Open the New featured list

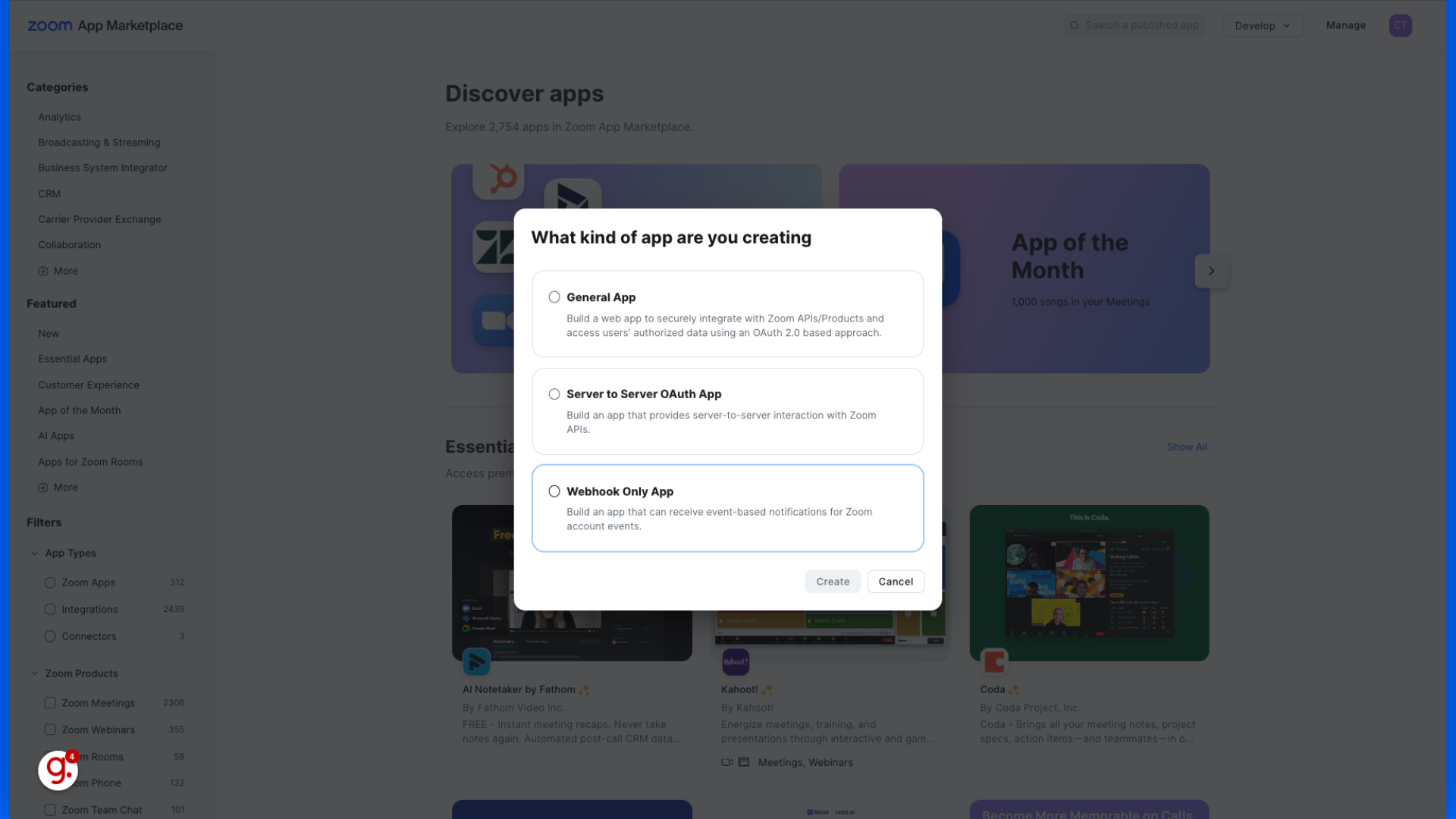49,334
